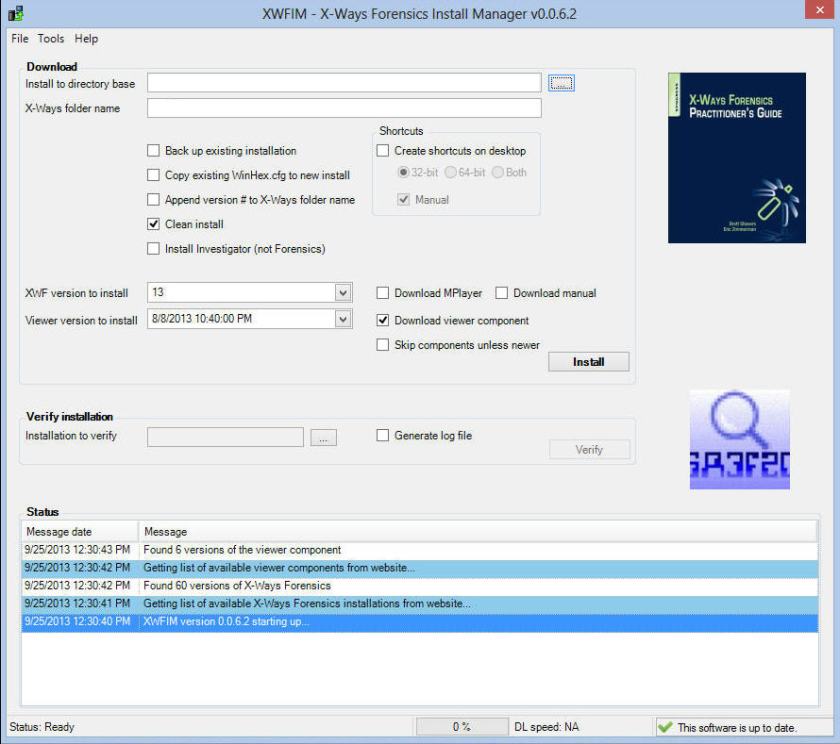Viewport: 840px width, 744px height.
Task: Click the XWFIM app icon in title bar
Action: point(15,14)
